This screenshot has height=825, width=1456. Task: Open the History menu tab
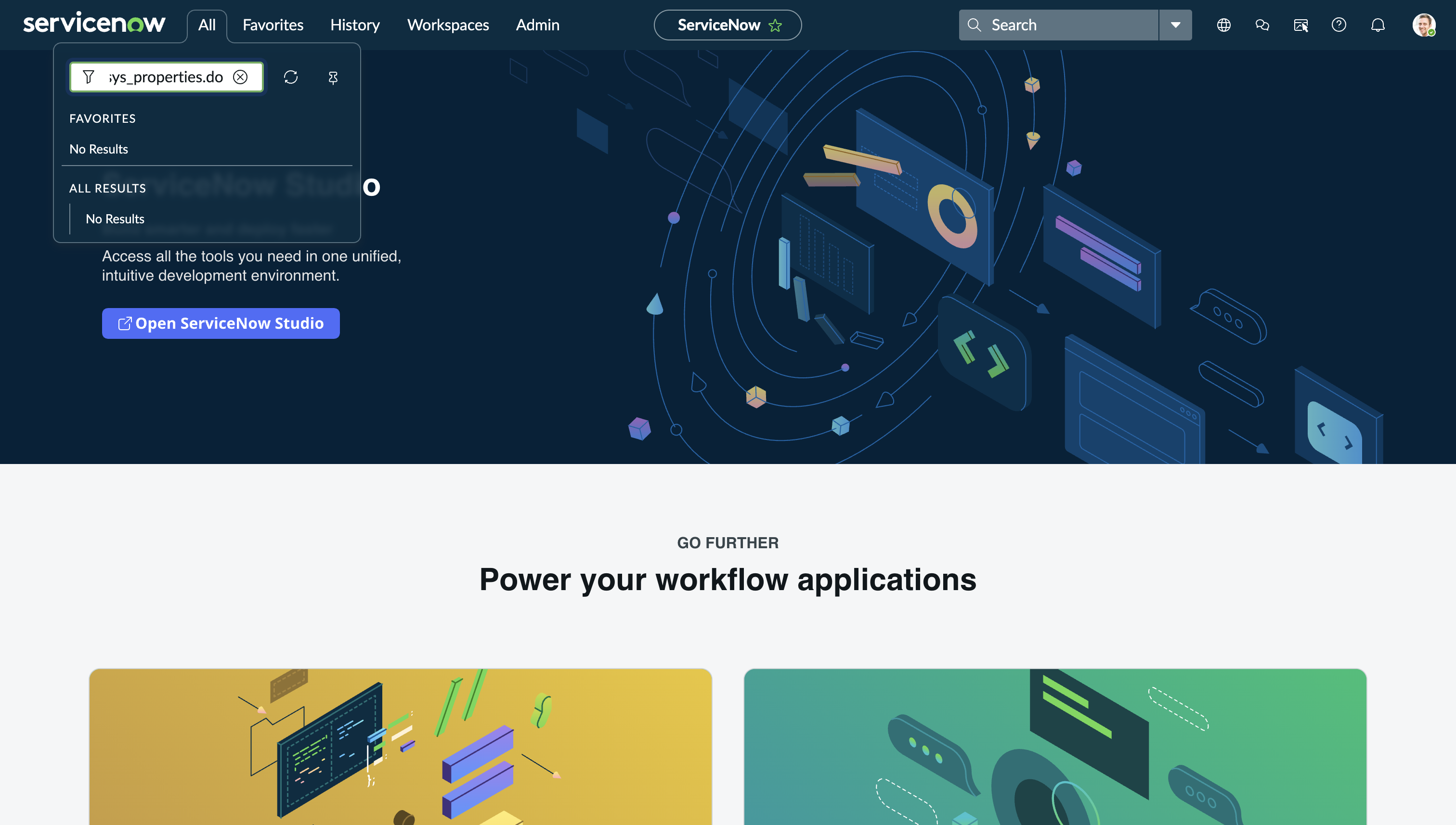pos(355,25)
